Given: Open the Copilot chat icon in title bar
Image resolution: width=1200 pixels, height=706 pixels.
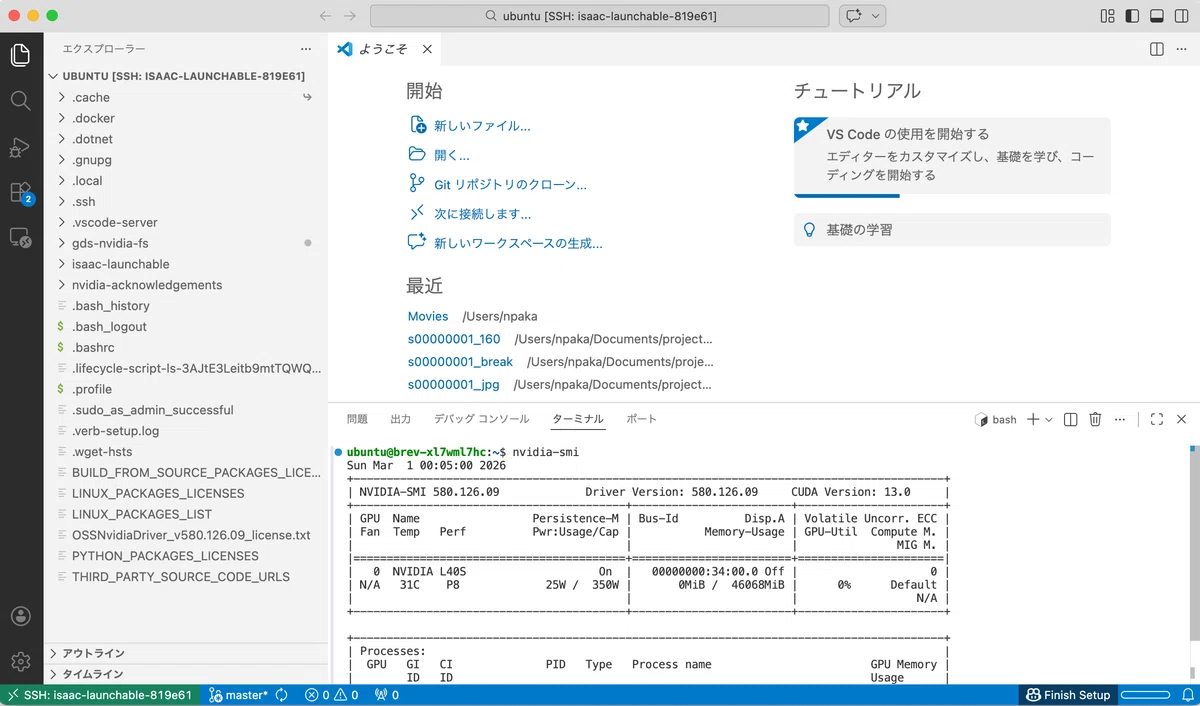Looking at the screenshot, I should (x=854, y=16).
